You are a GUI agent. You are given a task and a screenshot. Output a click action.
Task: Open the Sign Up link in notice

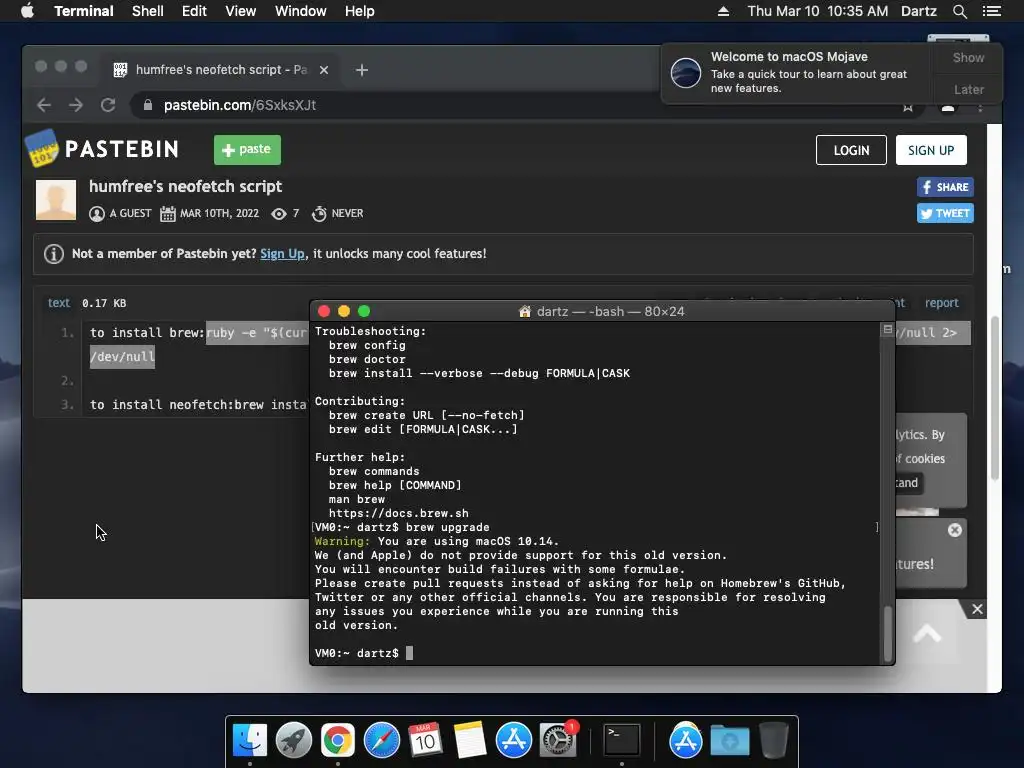pyautogui.click(x=282, y=253)
